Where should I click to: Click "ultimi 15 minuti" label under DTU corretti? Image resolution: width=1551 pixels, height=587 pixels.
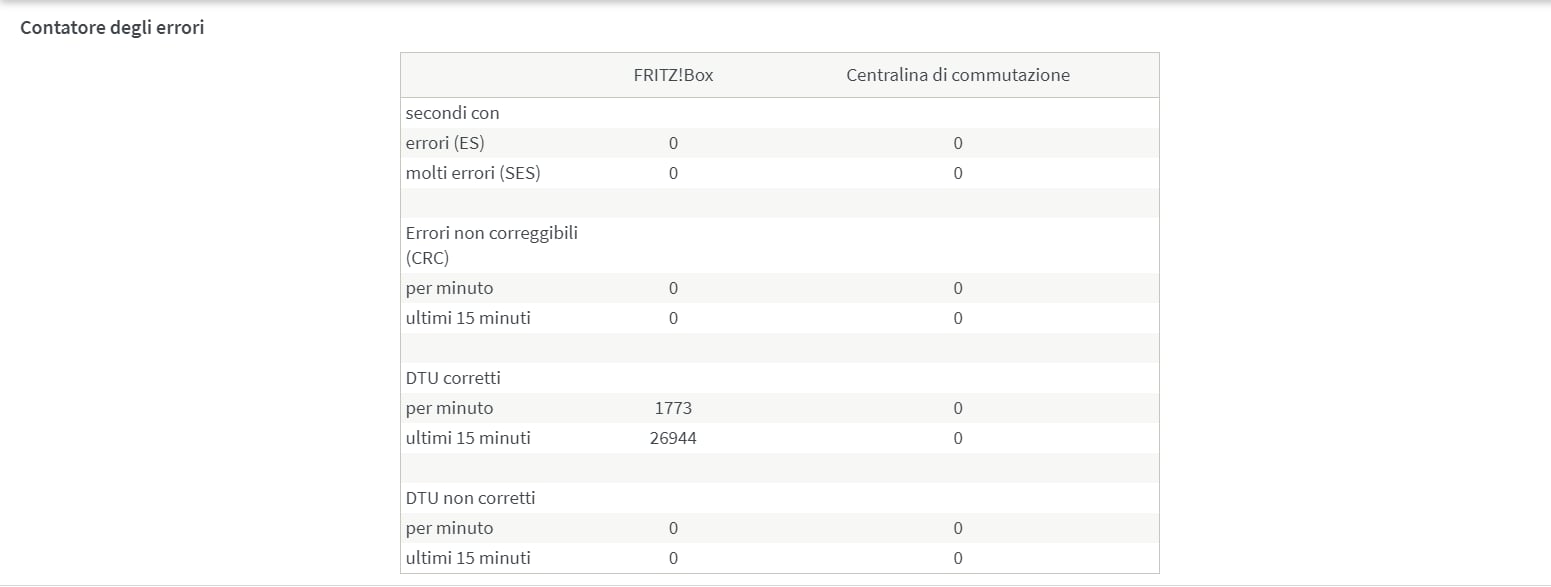(x=468, y=438)
